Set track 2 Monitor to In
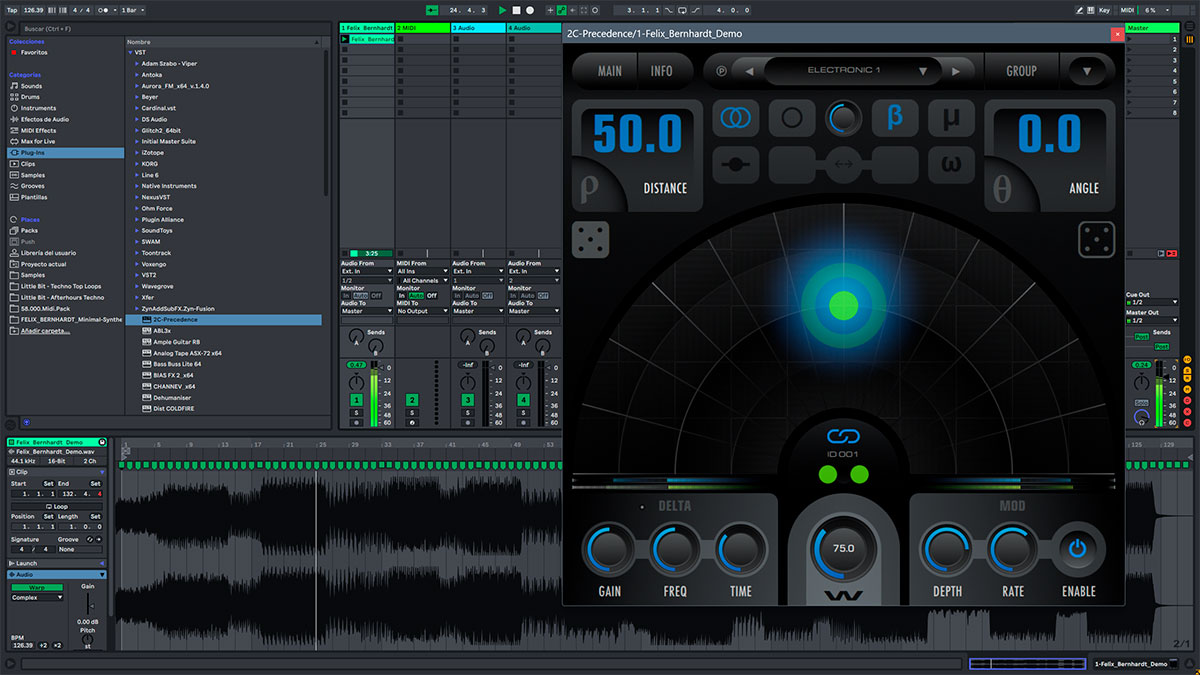The image size is (1200, 675). point(402,296)
